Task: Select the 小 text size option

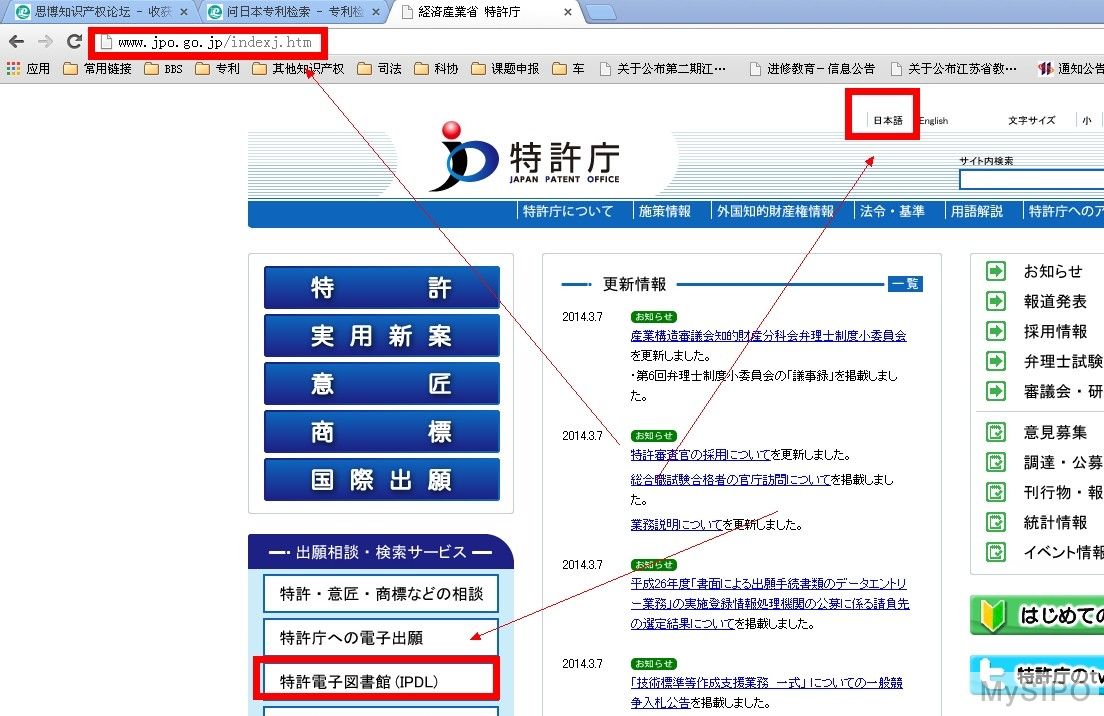Action: click(x=1086, y=121)
